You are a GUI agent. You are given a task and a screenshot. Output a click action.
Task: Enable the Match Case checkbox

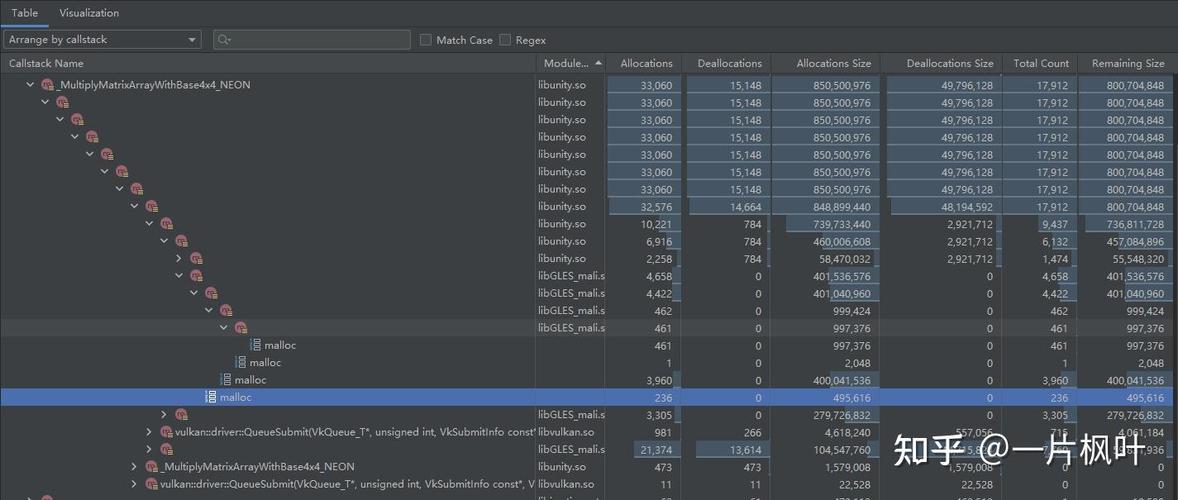pyautogui.click(x=426, y=40)
